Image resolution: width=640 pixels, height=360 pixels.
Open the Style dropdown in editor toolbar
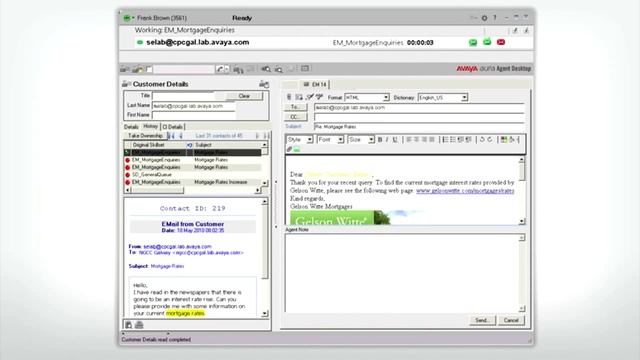pyautogui.click(x=309, y=140)
